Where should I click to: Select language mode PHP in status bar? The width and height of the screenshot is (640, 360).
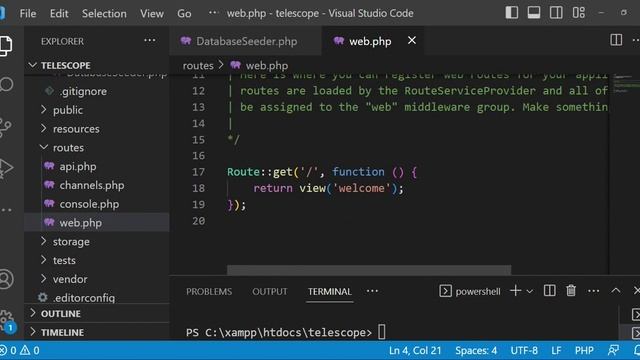[x=584, y=350]
